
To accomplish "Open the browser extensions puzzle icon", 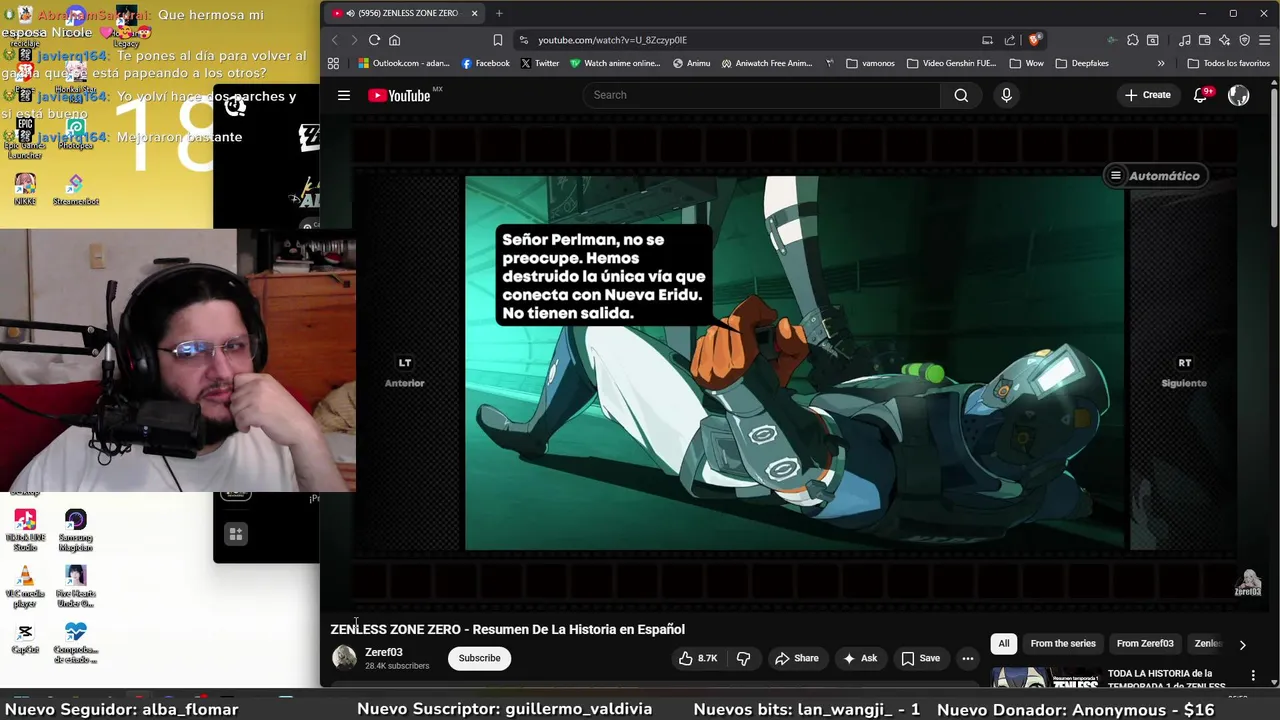I will [x=1132, y=40].
